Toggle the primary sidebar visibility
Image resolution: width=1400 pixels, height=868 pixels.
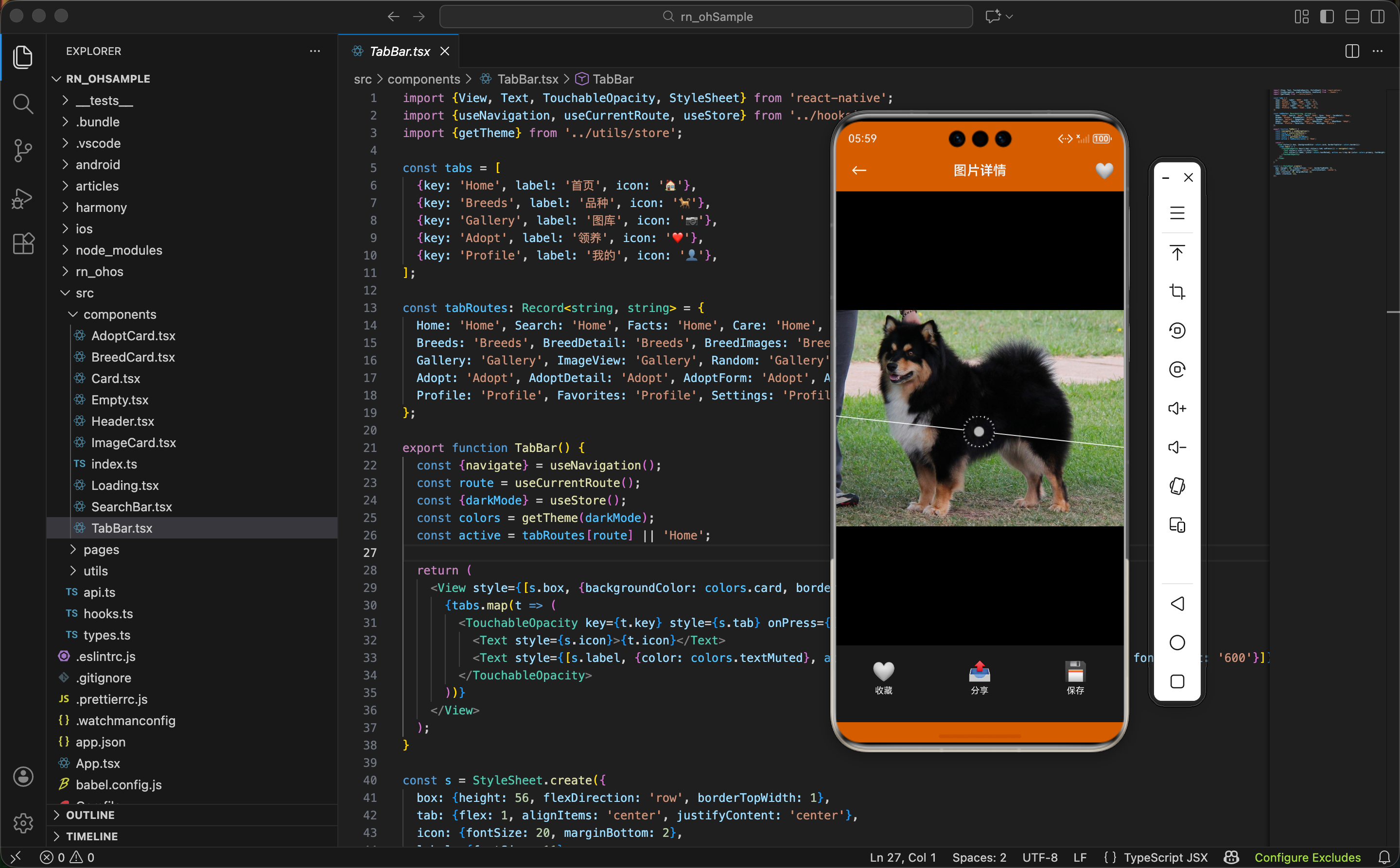1327,17
